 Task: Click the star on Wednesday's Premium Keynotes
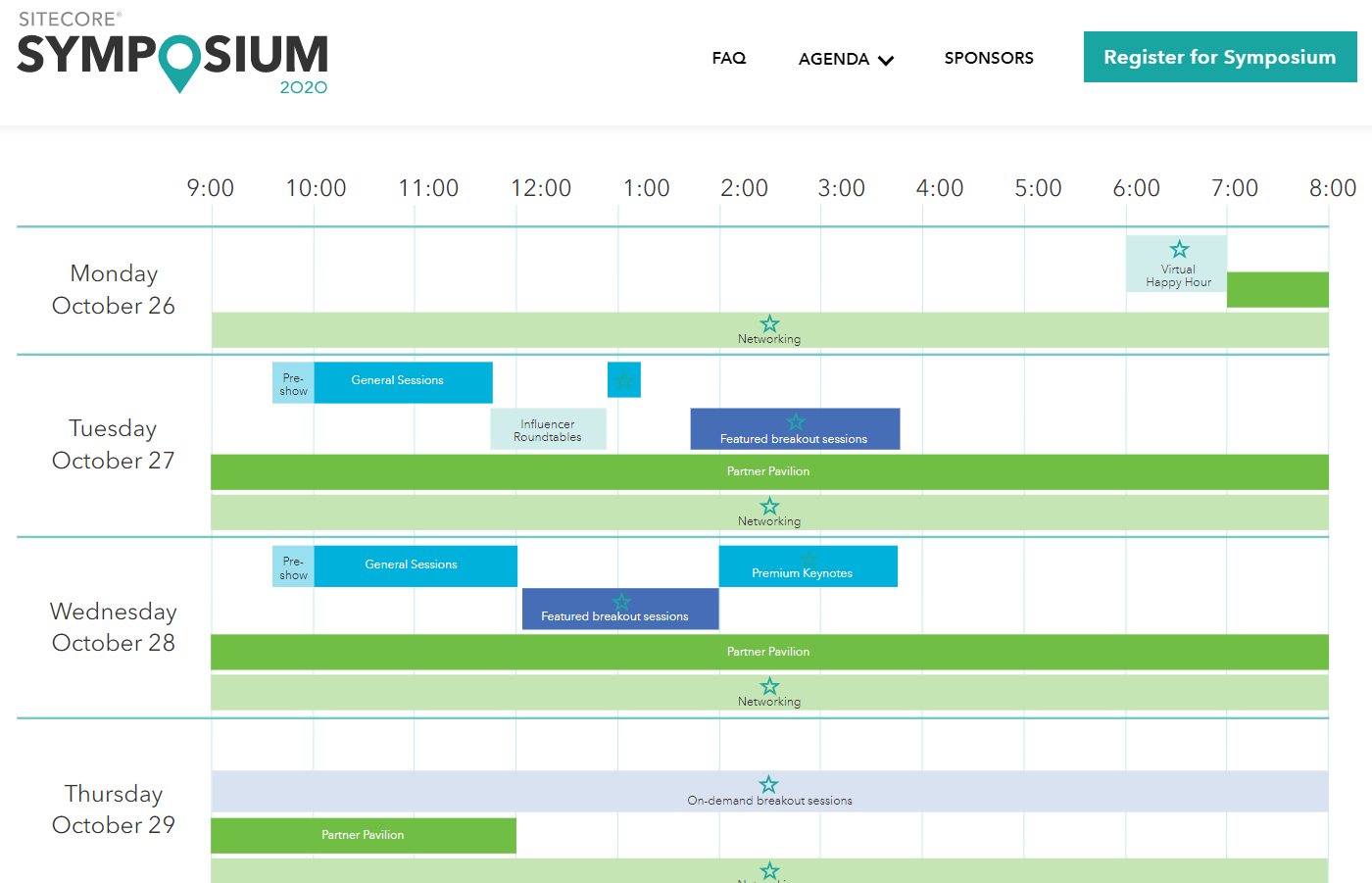point(808,559)
